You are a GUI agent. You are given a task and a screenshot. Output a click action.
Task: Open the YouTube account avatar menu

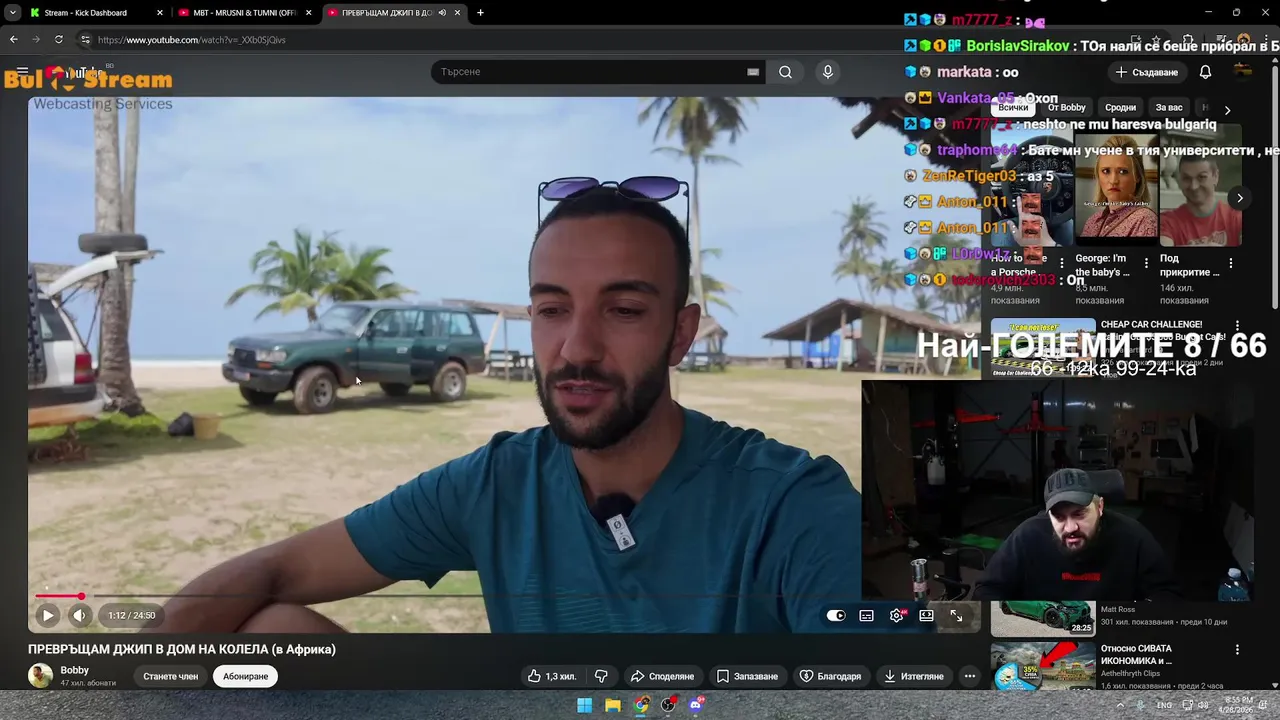(x=1243, y=71)
